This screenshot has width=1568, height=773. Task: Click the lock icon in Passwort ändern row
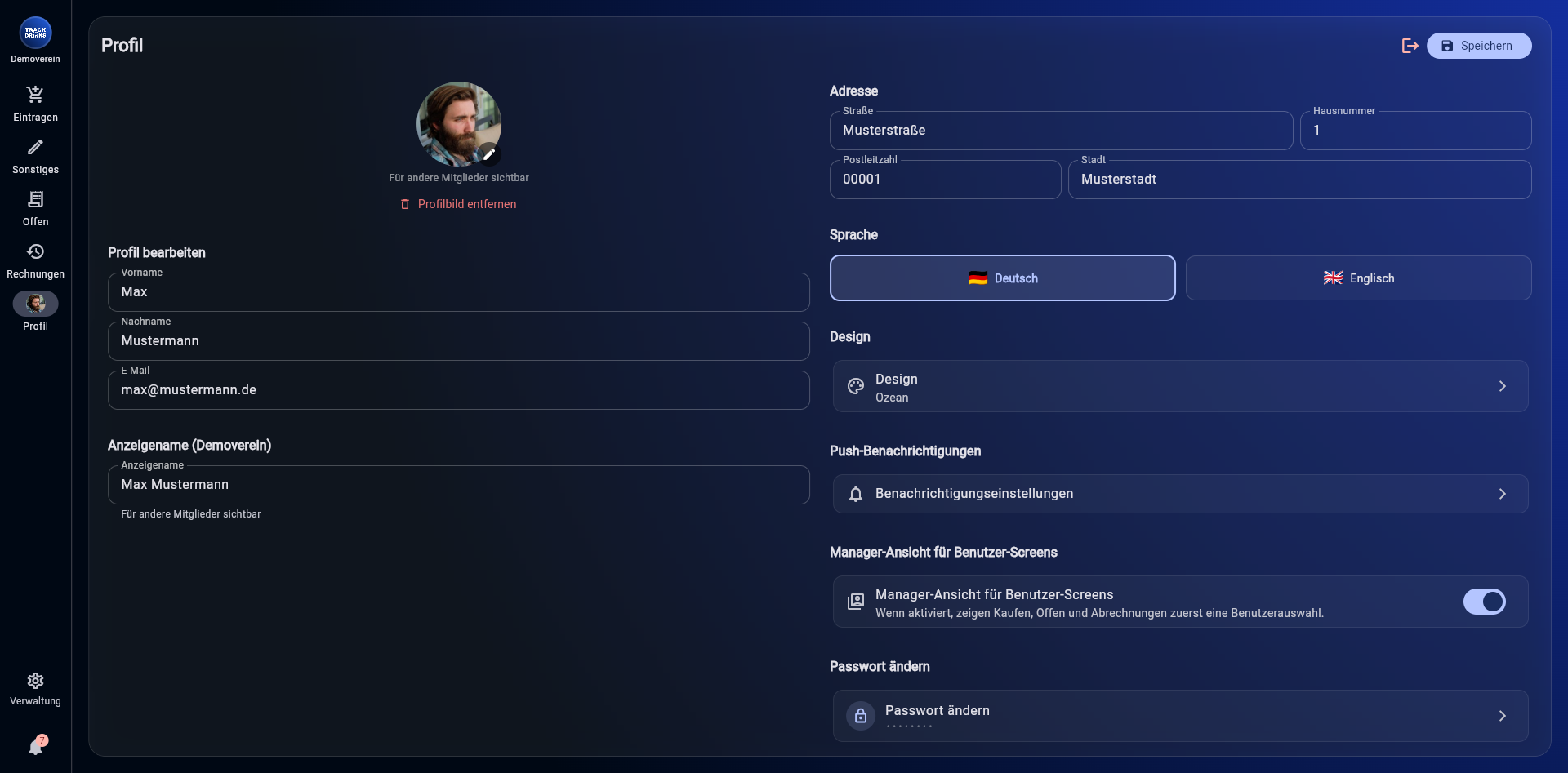860,716
